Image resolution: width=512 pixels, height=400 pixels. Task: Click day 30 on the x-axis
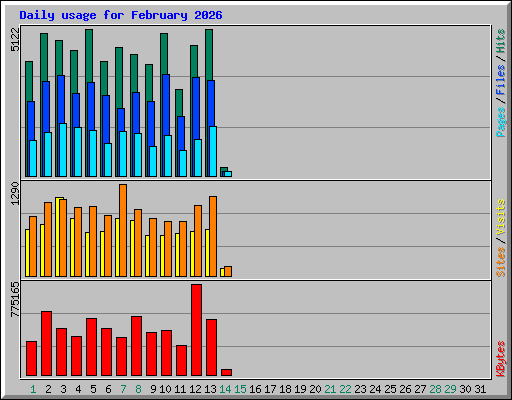pos(465,389)
